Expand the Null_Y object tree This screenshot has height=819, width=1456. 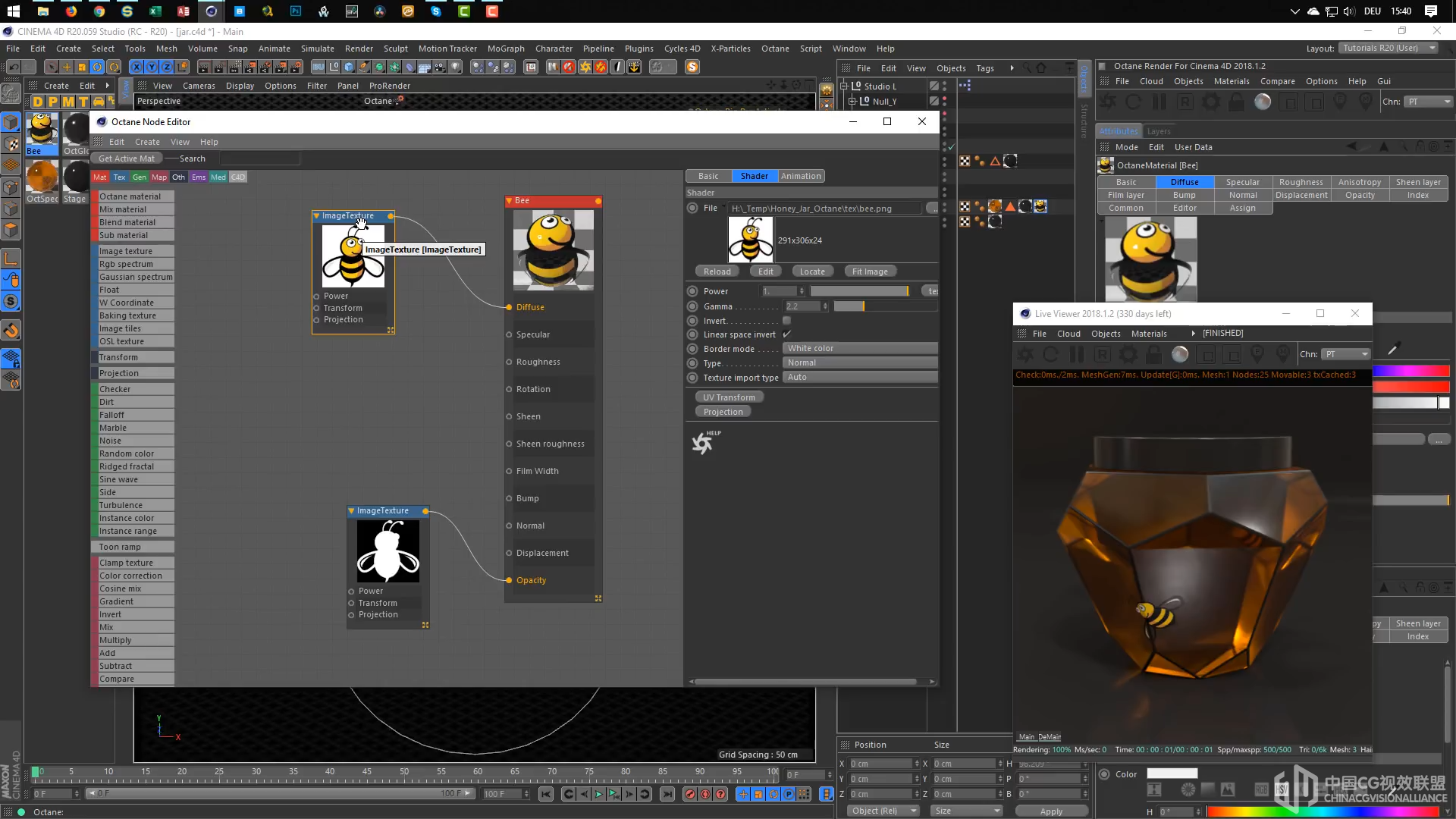click(x=852, y=101)
